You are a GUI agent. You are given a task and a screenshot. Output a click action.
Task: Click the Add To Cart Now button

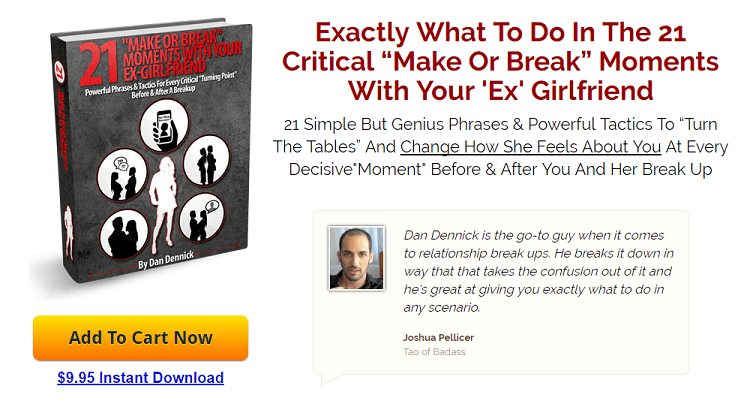pos(140,338)
